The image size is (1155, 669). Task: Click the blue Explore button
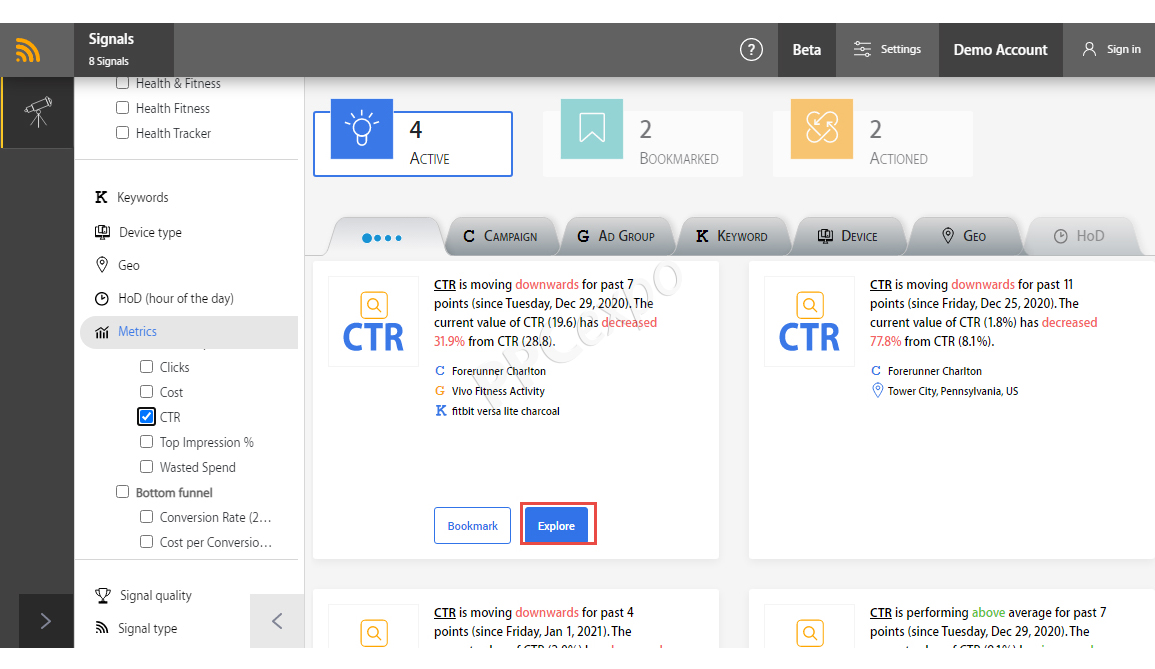pyautogui.click(x=556, y=526)
